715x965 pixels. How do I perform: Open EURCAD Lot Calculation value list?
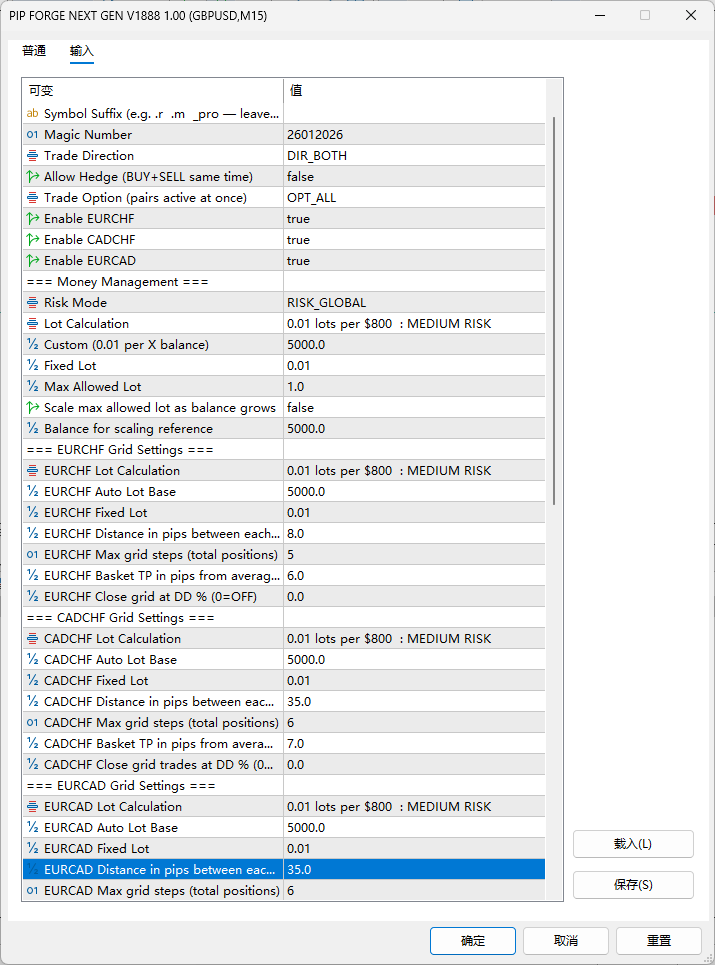(414, 806)
